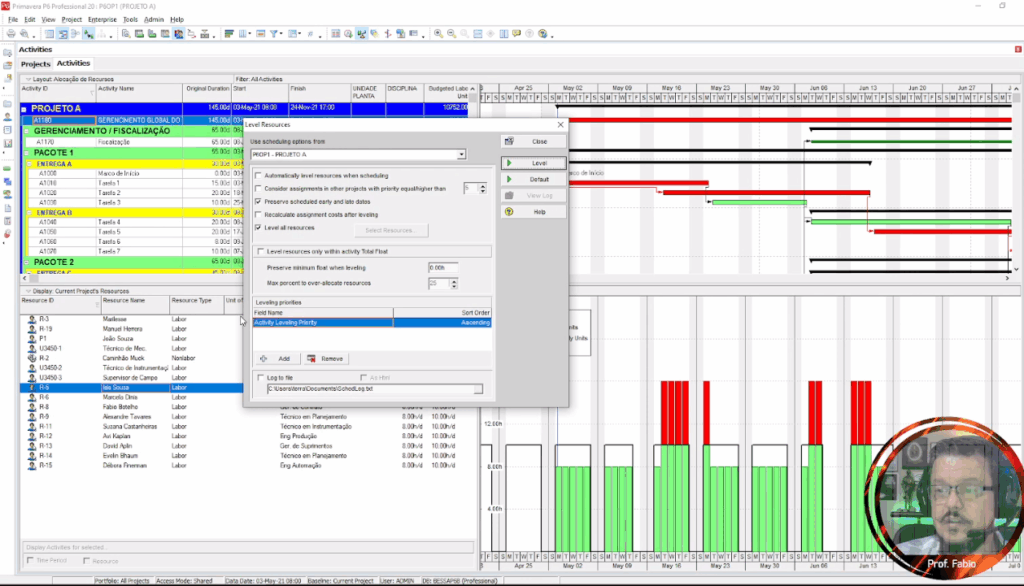Click the Add plus icon in leveling priorities
Image resolution: width=1024 pixels, height=586 pixels.
coord(263,358)
